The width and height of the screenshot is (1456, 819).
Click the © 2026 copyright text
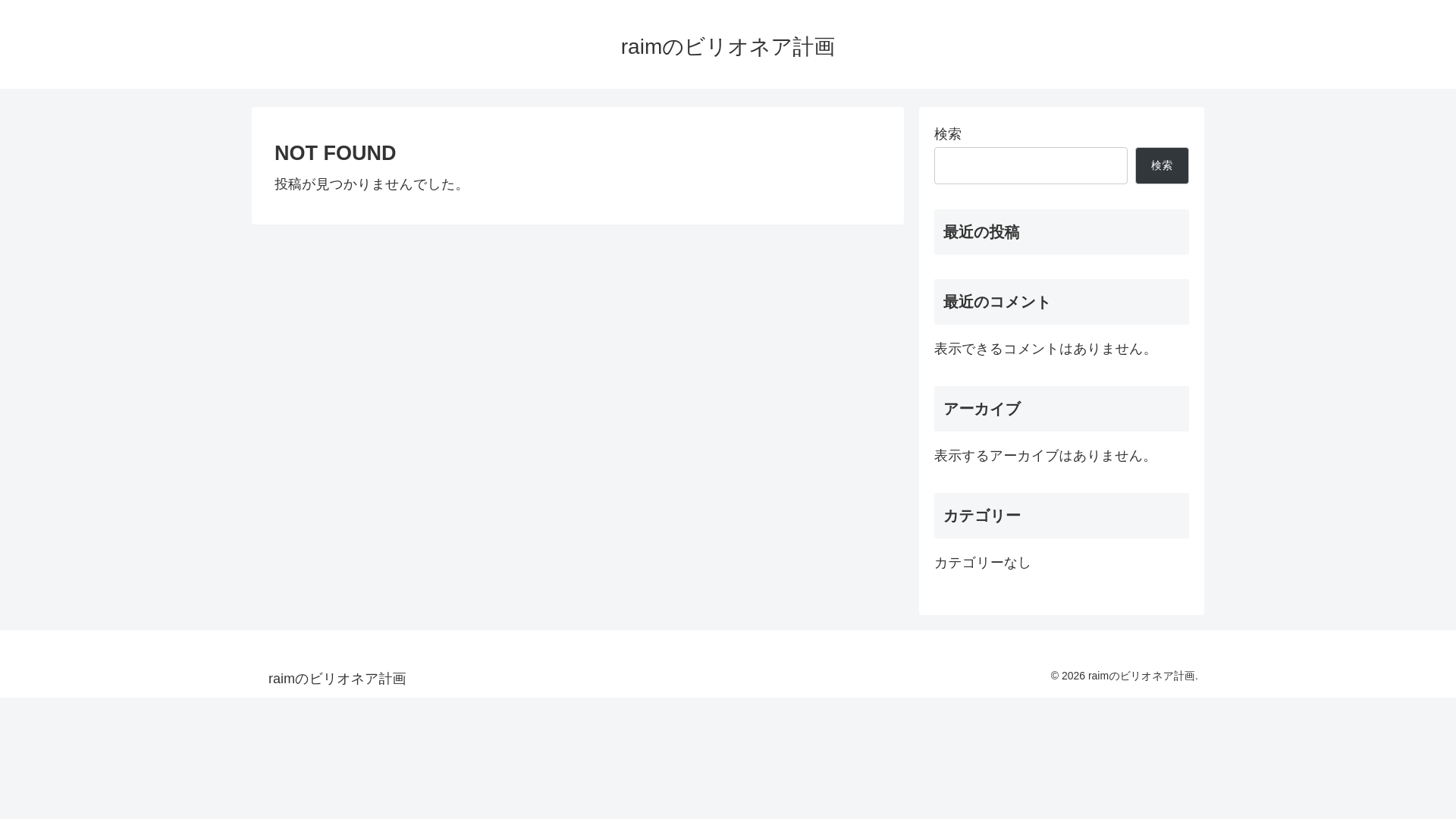[1124, 676]
